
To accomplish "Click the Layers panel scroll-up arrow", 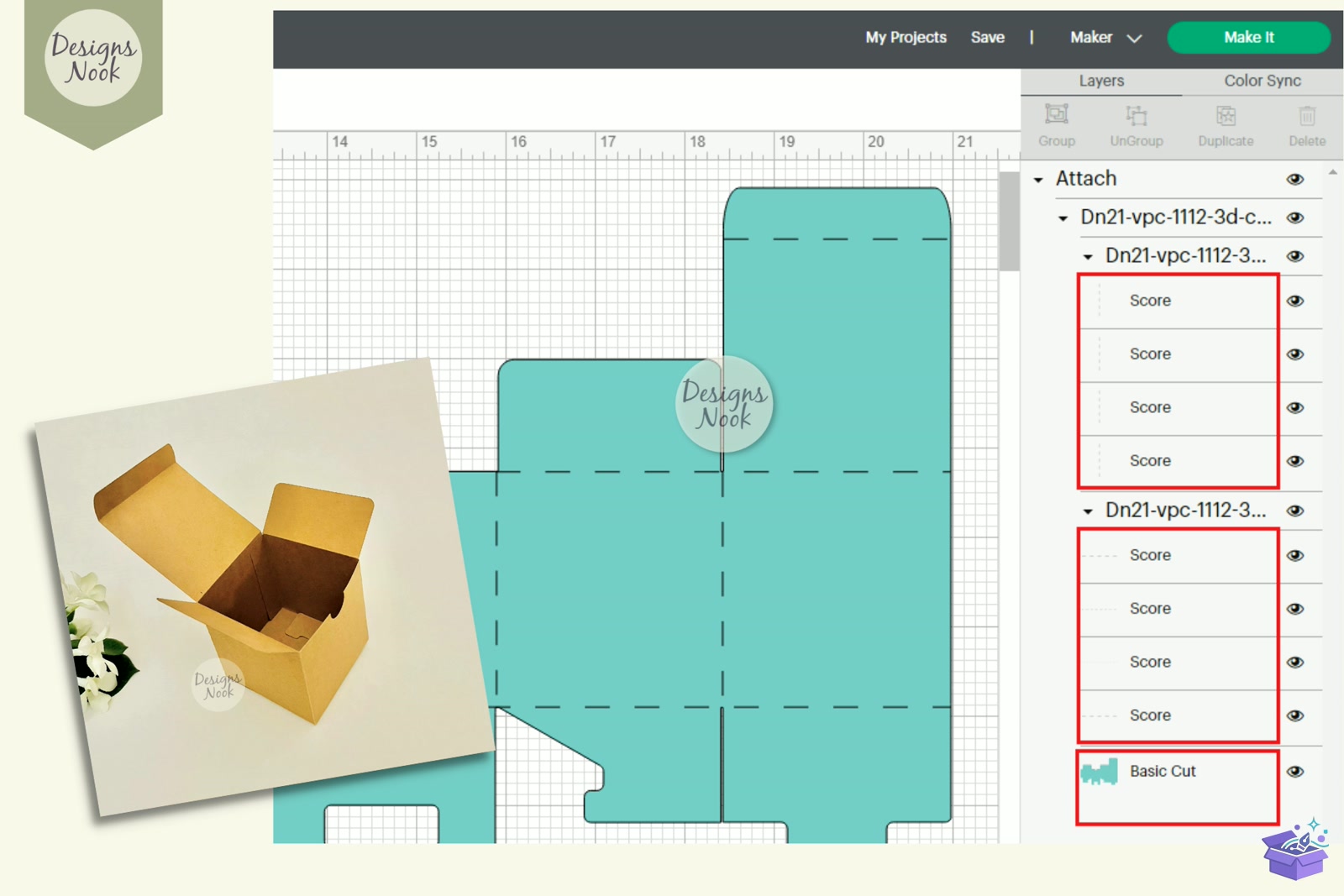I will [1332, 172].
